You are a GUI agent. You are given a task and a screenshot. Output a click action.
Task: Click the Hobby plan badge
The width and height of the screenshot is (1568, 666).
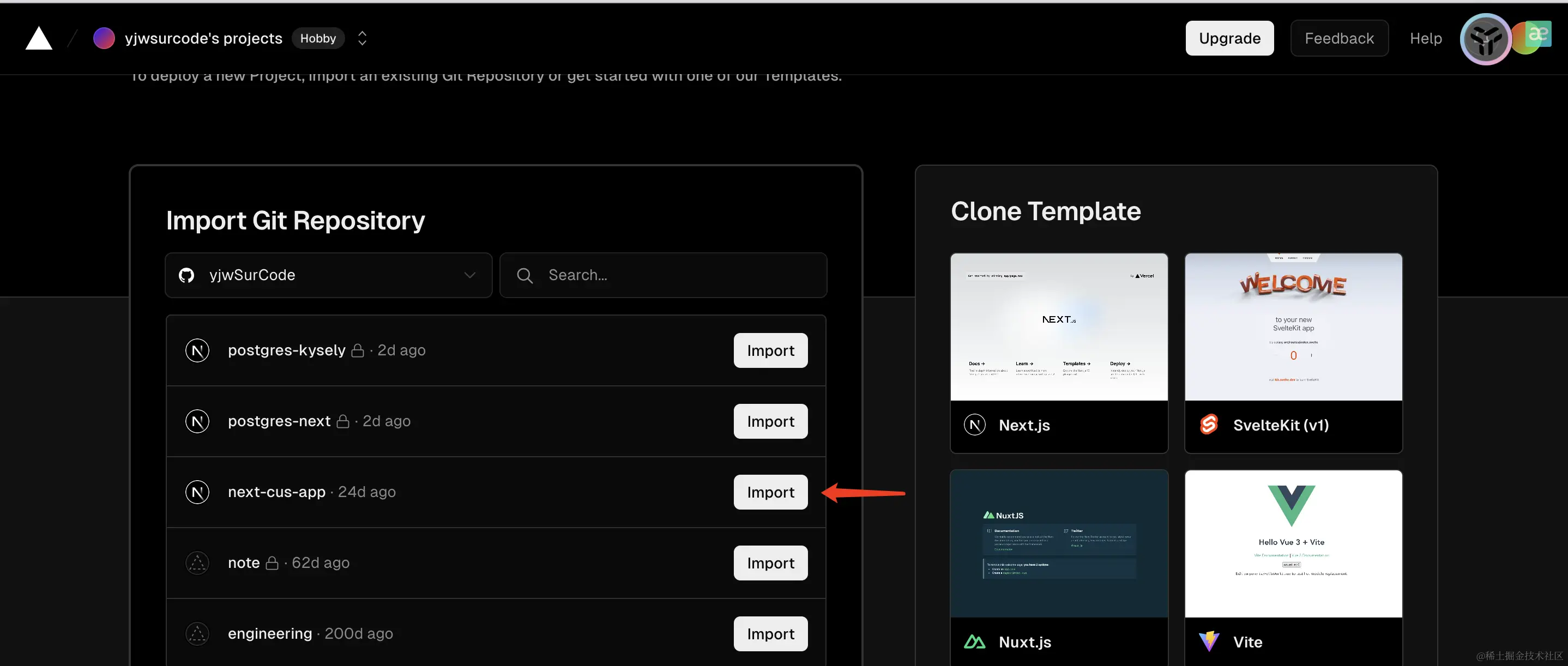[318, 38]
